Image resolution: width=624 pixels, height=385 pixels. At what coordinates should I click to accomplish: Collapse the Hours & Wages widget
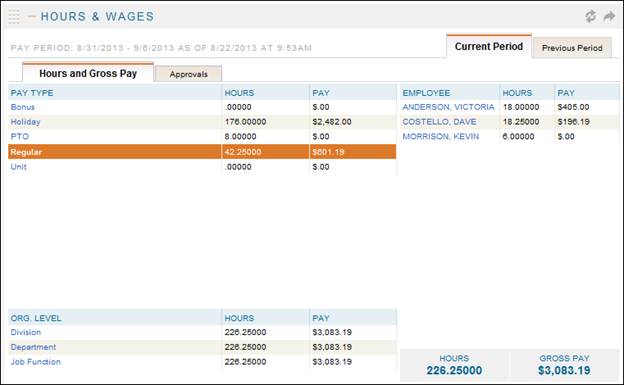(32, 17)
